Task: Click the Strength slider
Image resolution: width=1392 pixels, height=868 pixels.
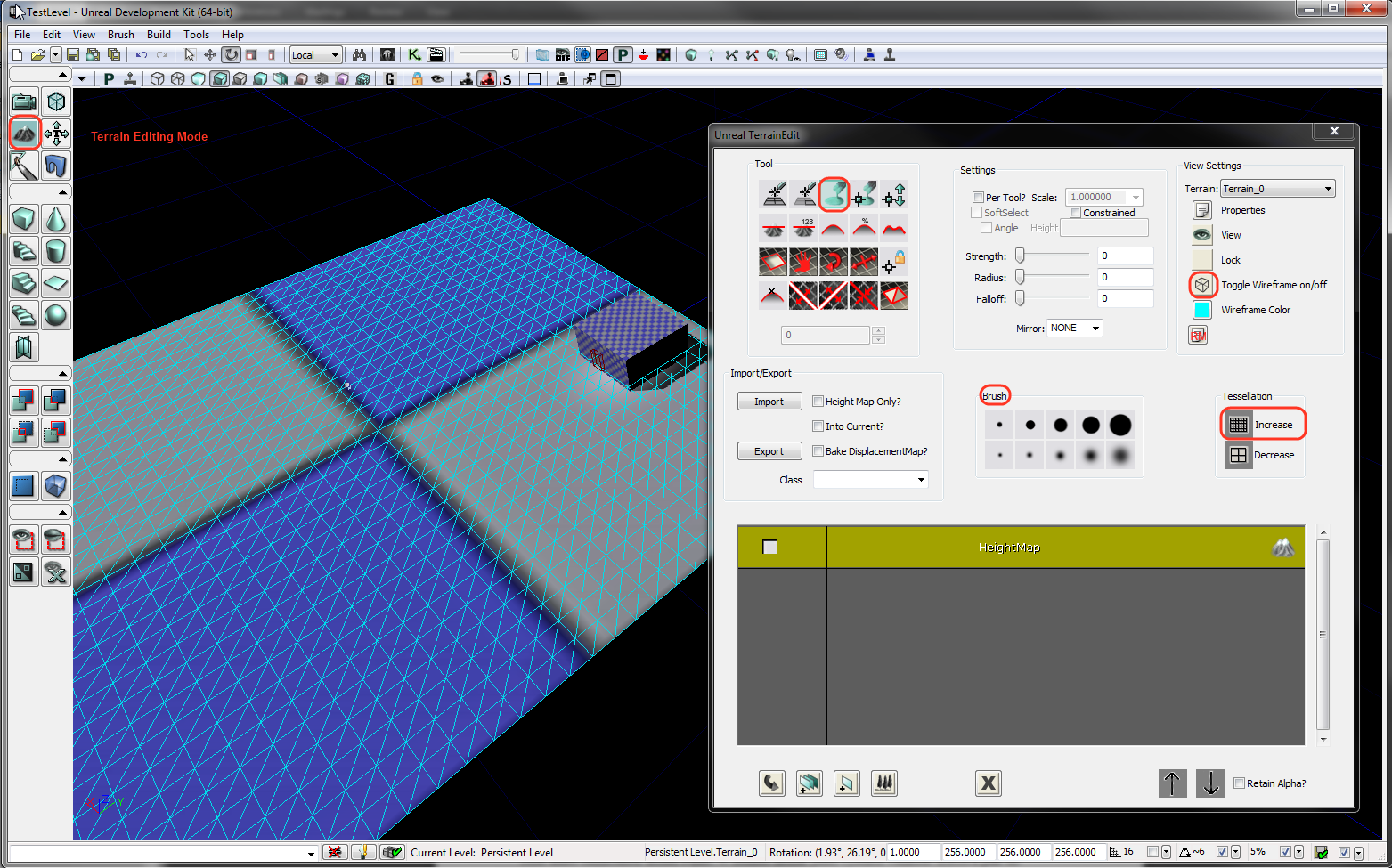Action: click(x=1053, y=256)
